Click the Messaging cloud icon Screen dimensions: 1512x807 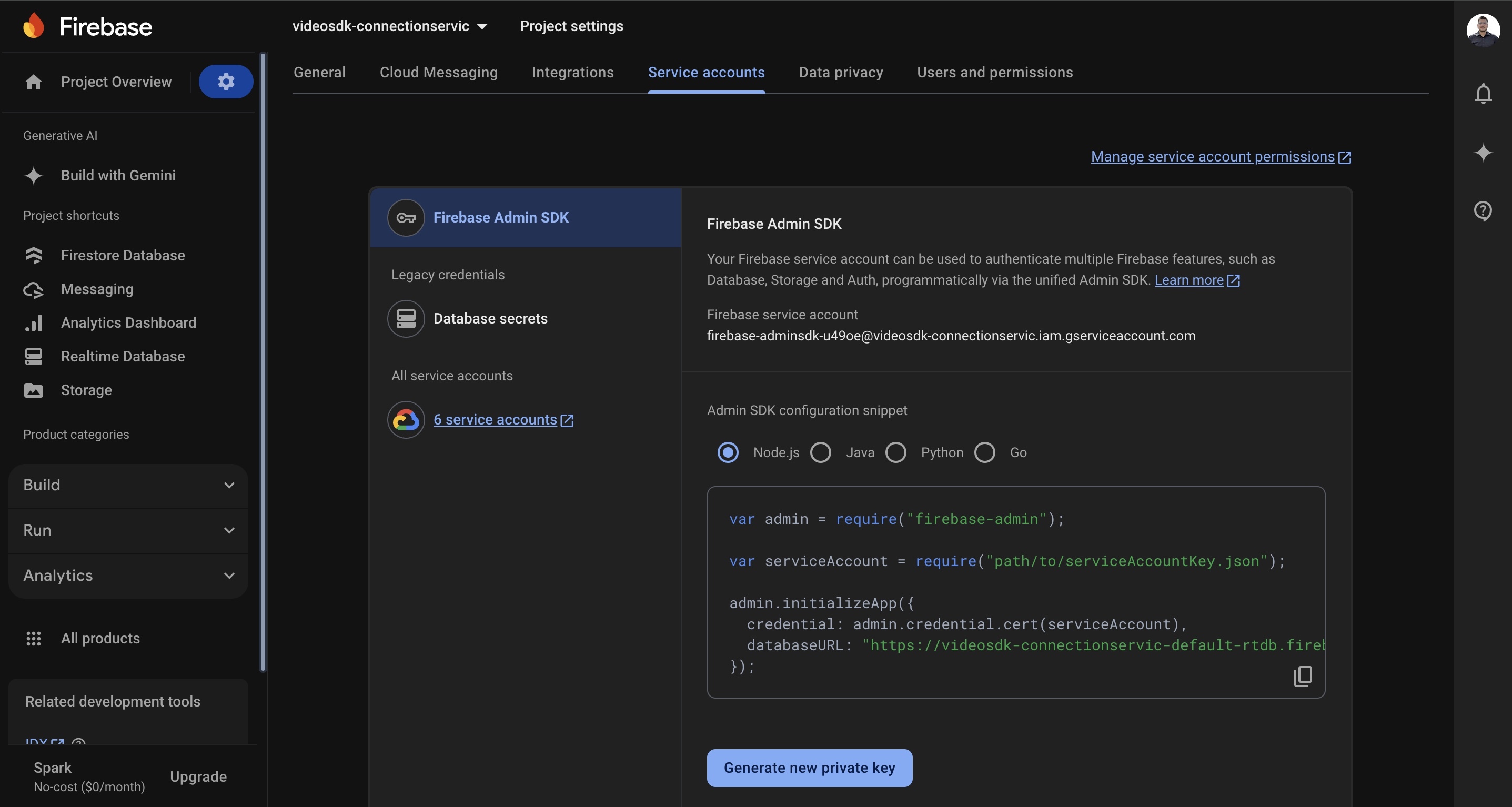tap(34, 289)
